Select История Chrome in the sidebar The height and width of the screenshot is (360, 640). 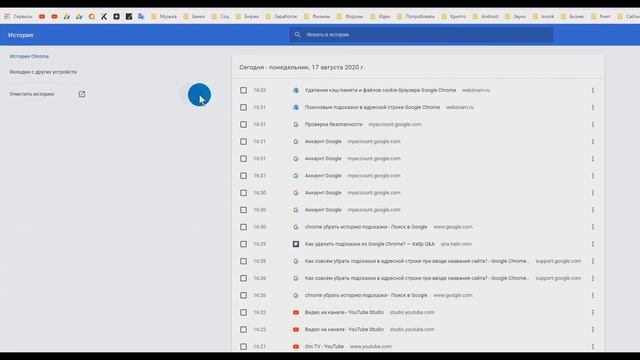[29, 56]
